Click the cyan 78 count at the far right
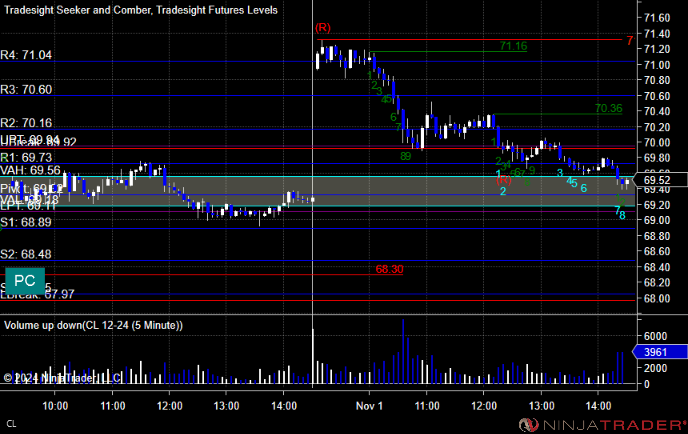Image resolution: width=688 pixels, height=434 pixels. click(620, 214)
